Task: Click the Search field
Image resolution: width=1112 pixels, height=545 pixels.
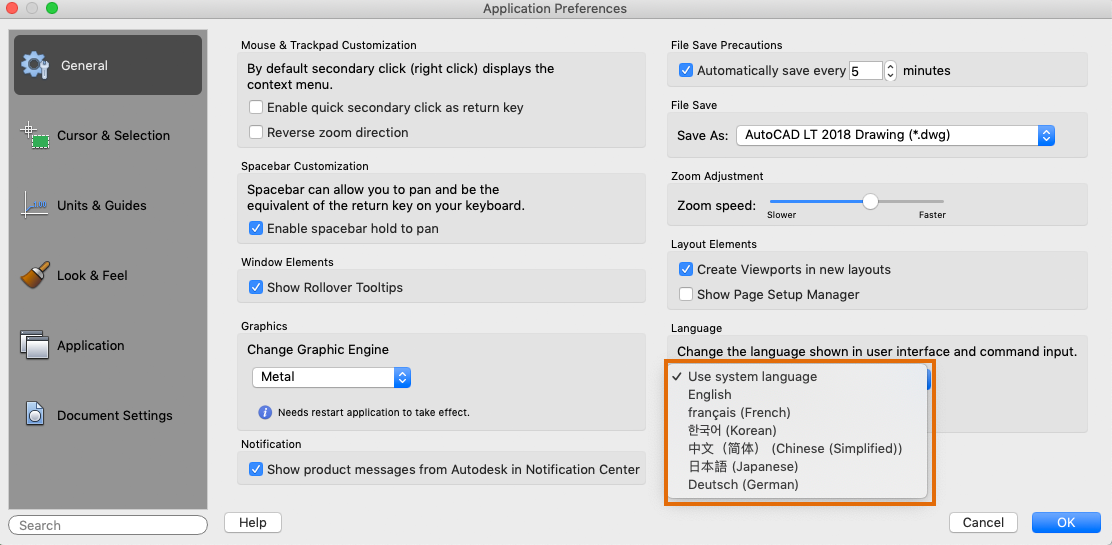Action: [108, 525]
